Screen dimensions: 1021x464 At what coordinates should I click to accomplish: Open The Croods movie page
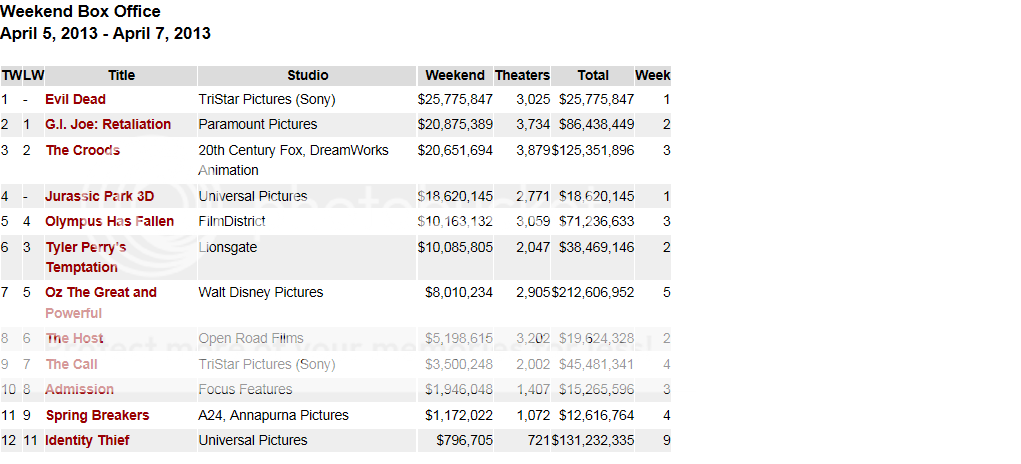[x=82, y=150]
